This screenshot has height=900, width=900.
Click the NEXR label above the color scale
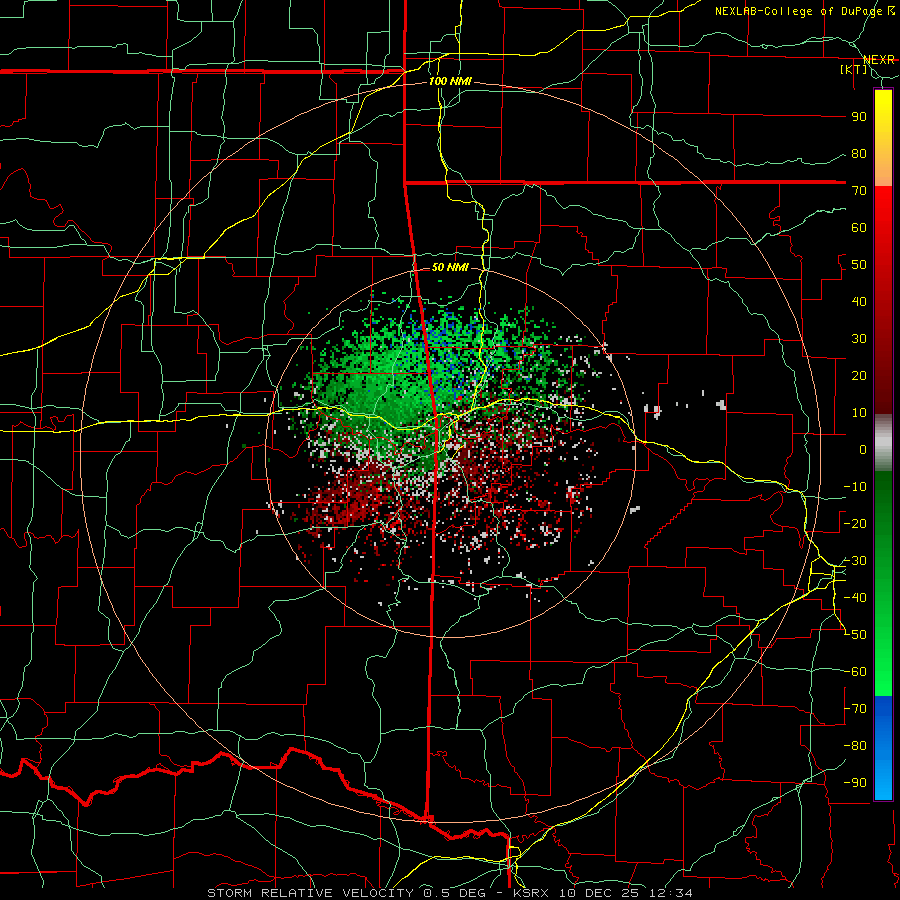click(x=879, y=60)
